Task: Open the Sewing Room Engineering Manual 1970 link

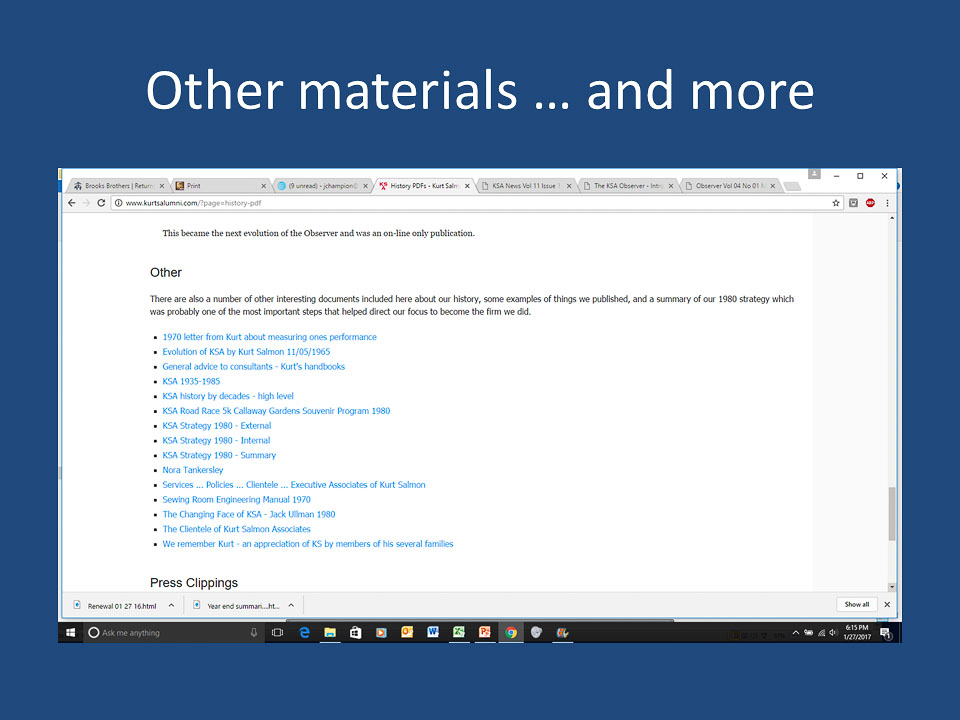Action: coord(236,499)
